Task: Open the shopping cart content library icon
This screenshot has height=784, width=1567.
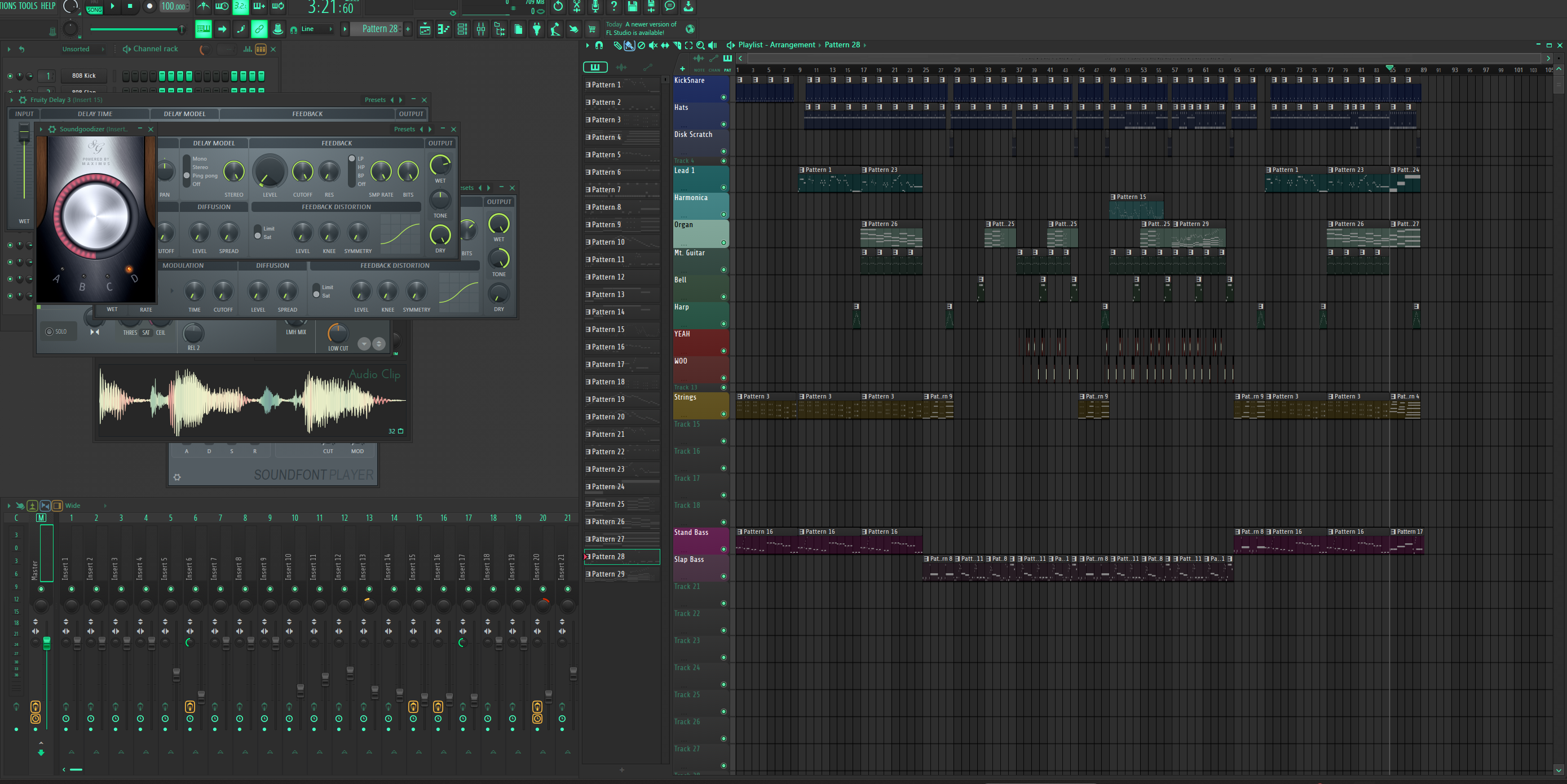Action: pyautogui.click(x=592, y=29)
